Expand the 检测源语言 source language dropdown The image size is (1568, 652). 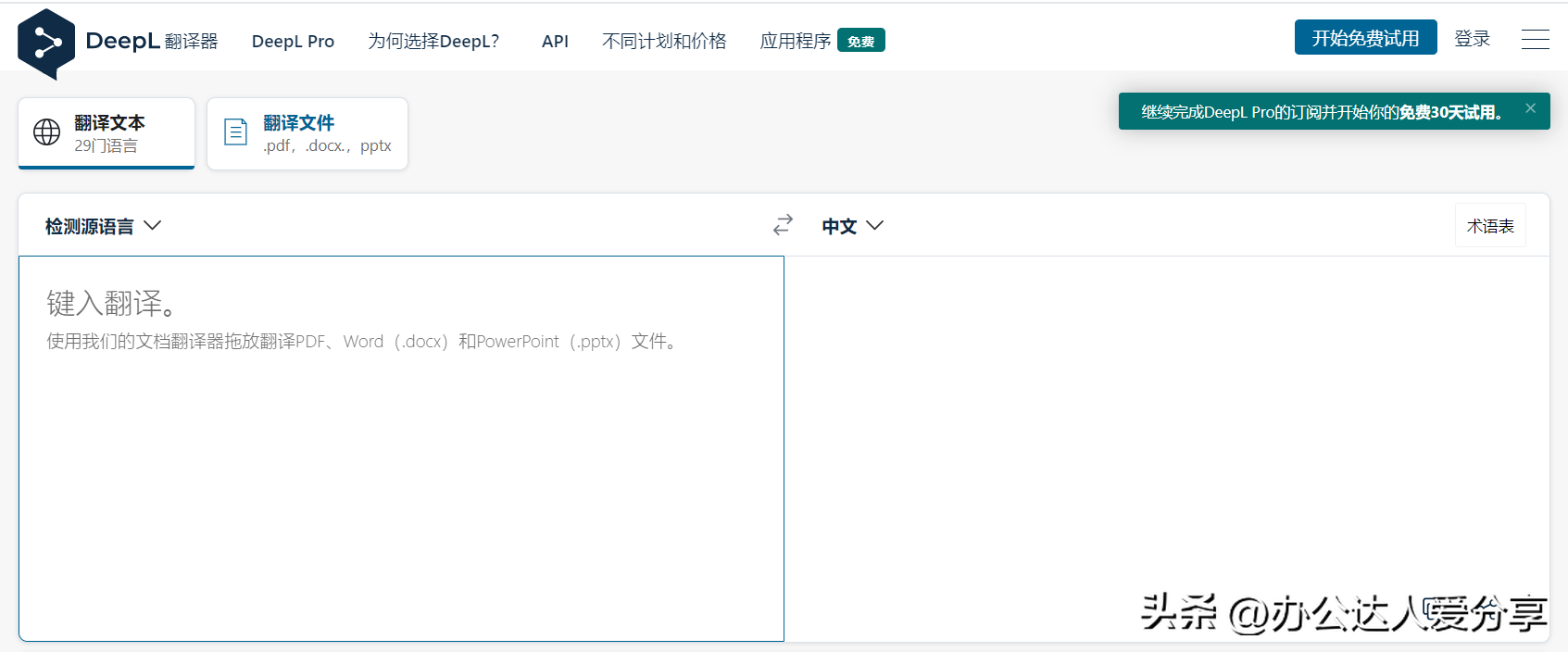coord(103,226)
